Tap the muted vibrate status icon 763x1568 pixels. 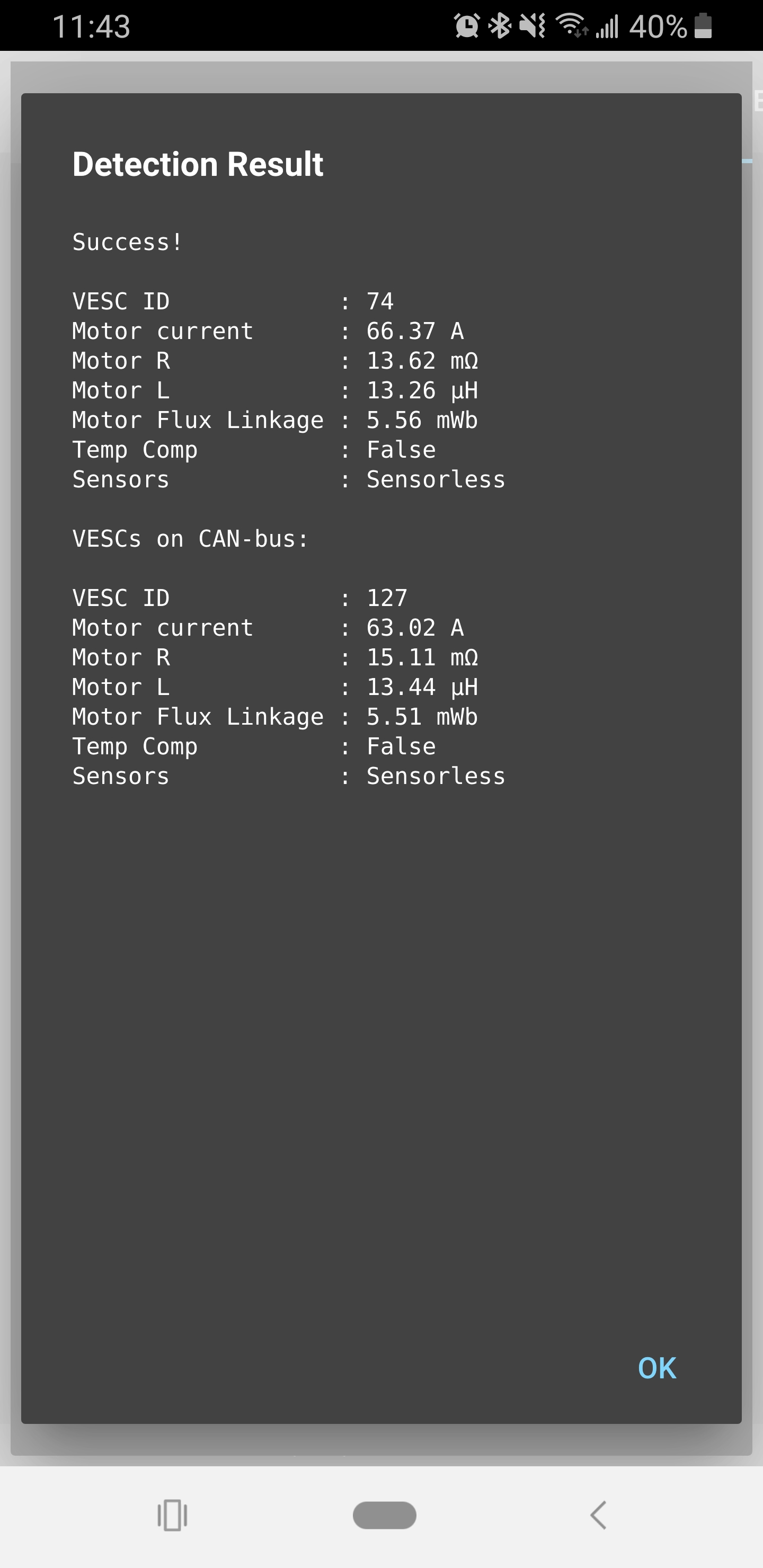click(532, 25)
